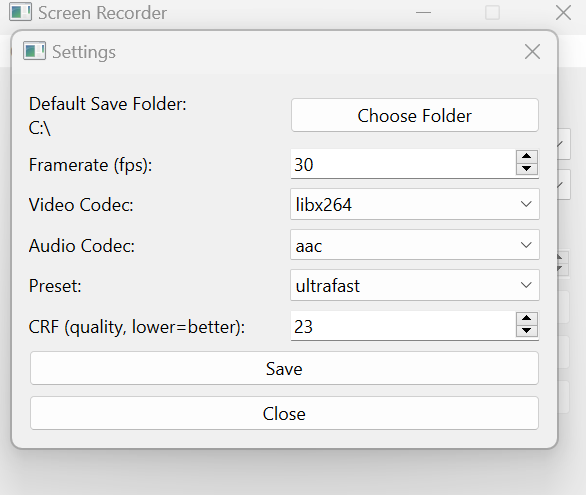Expand the Audio Codec combo box
The width and height of the screenshot is (586, 495).
(x=415, y=245)
